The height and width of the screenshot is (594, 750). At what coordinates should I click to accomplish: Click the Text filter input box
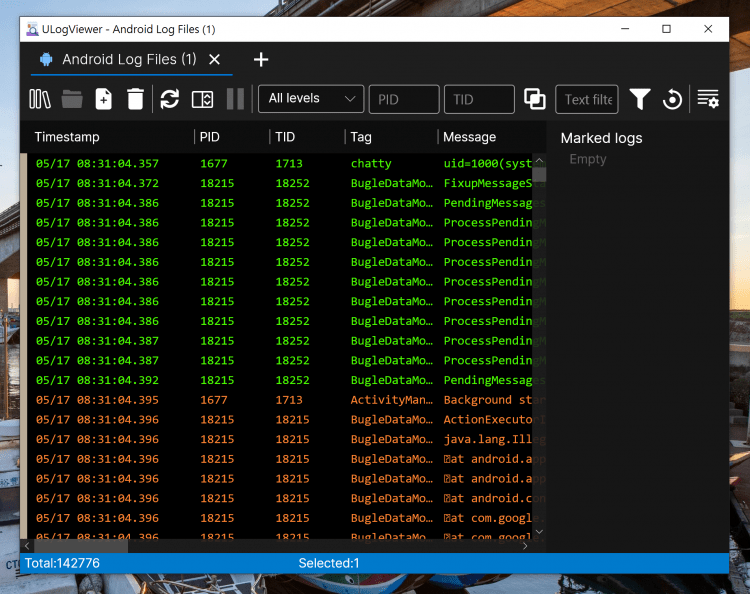click(x=587, y=99)
